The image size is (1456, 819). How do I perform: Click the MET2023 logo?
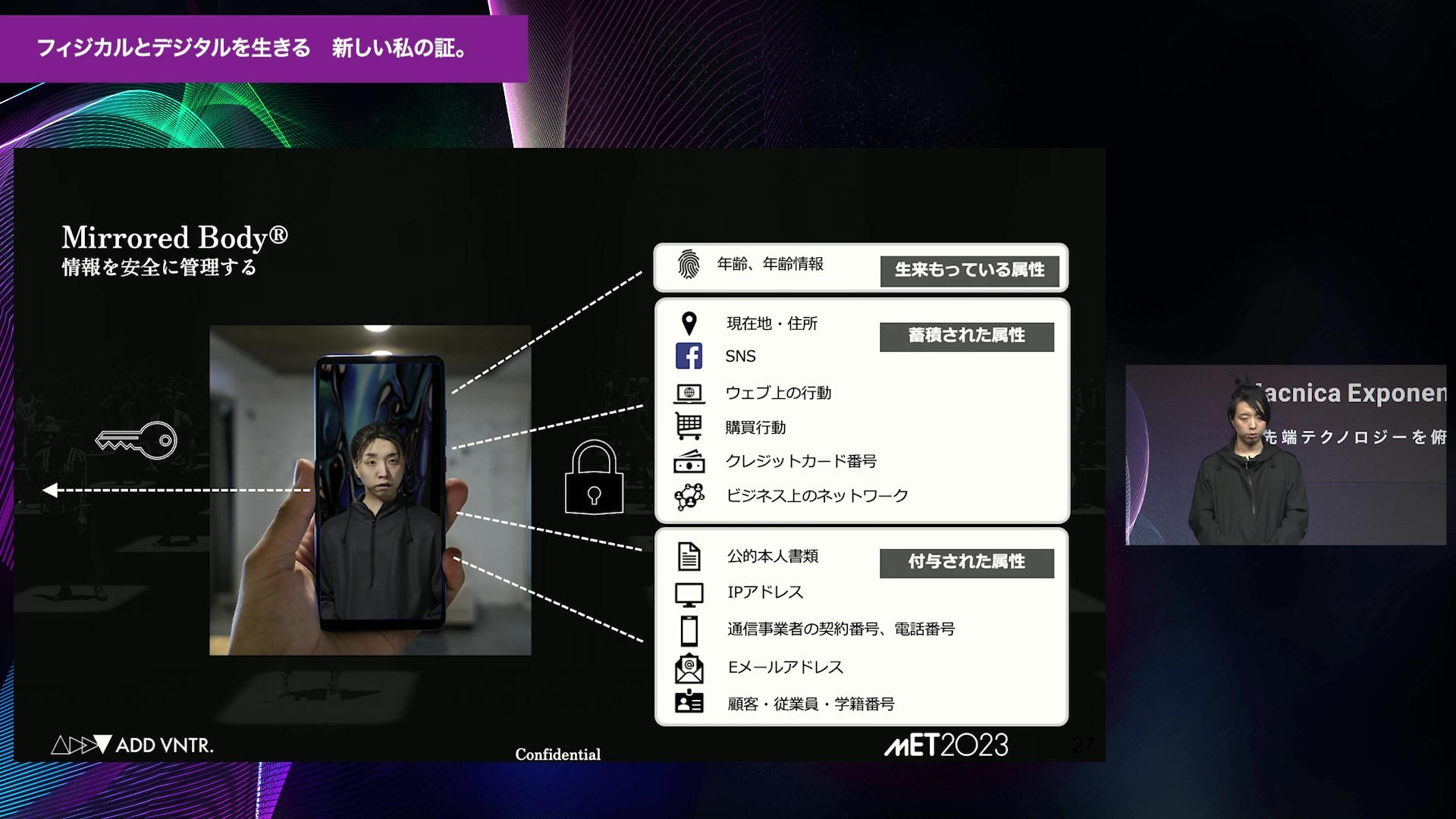coord(946,745)
